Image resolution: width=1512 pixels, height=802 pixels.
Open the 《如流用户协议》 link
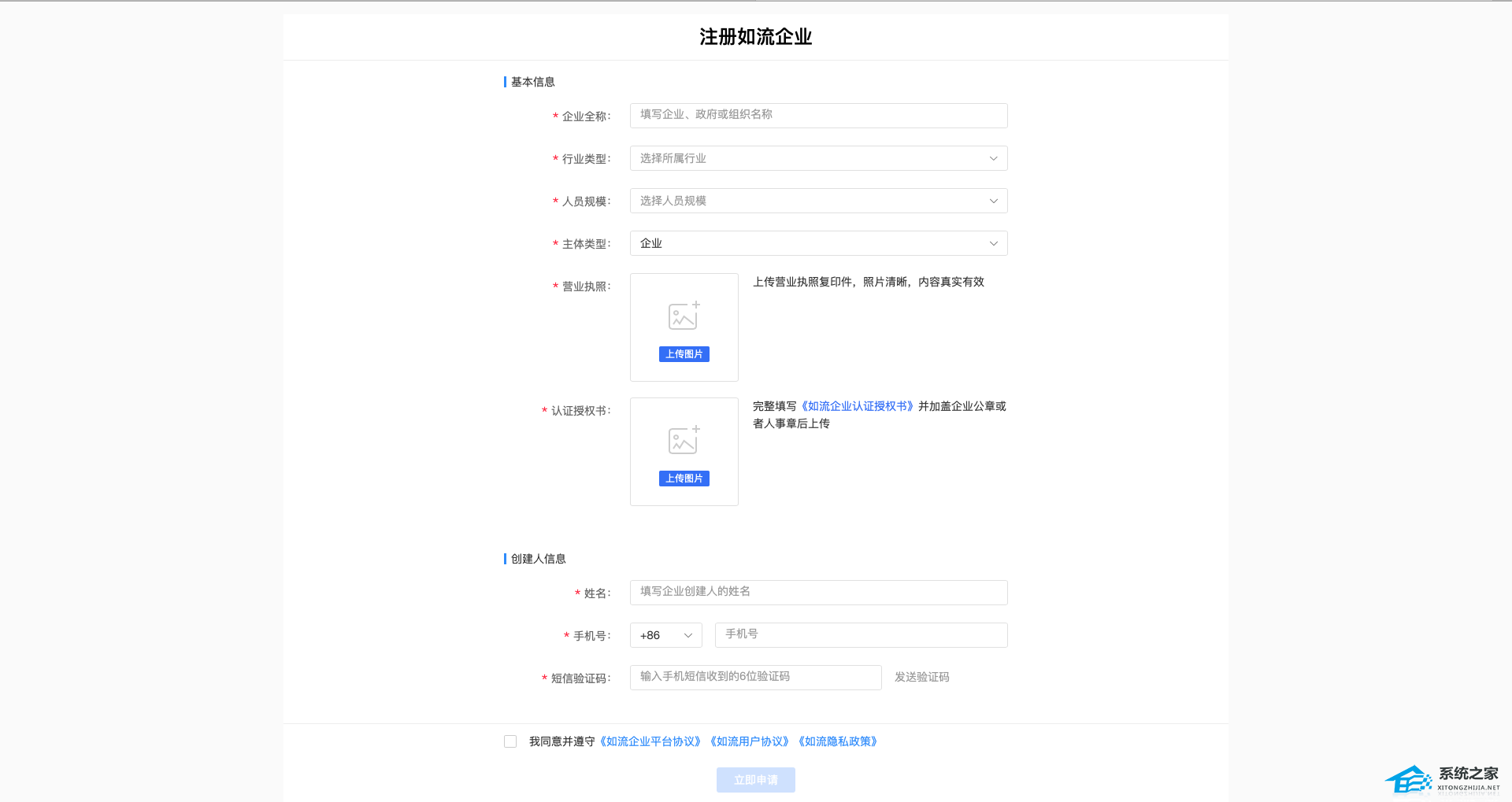[x=749, y=741]
